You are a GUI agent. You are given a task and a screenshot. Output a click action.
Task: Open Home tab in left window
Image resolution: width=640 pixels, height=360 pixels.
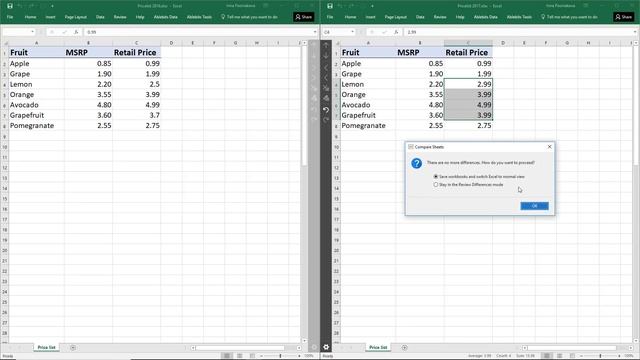coord(30,17)
